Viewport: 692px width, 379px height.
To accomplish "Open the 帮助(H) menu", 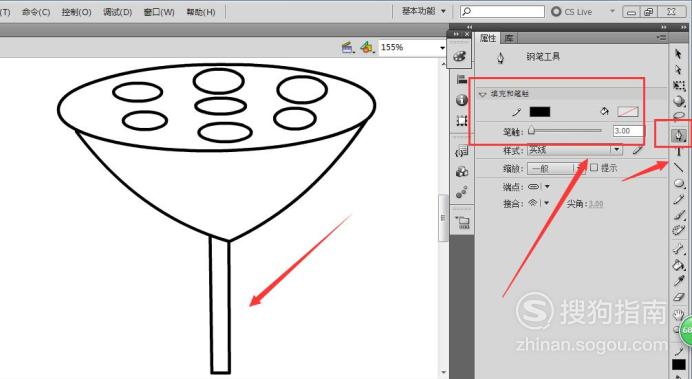I will [201, 12].
